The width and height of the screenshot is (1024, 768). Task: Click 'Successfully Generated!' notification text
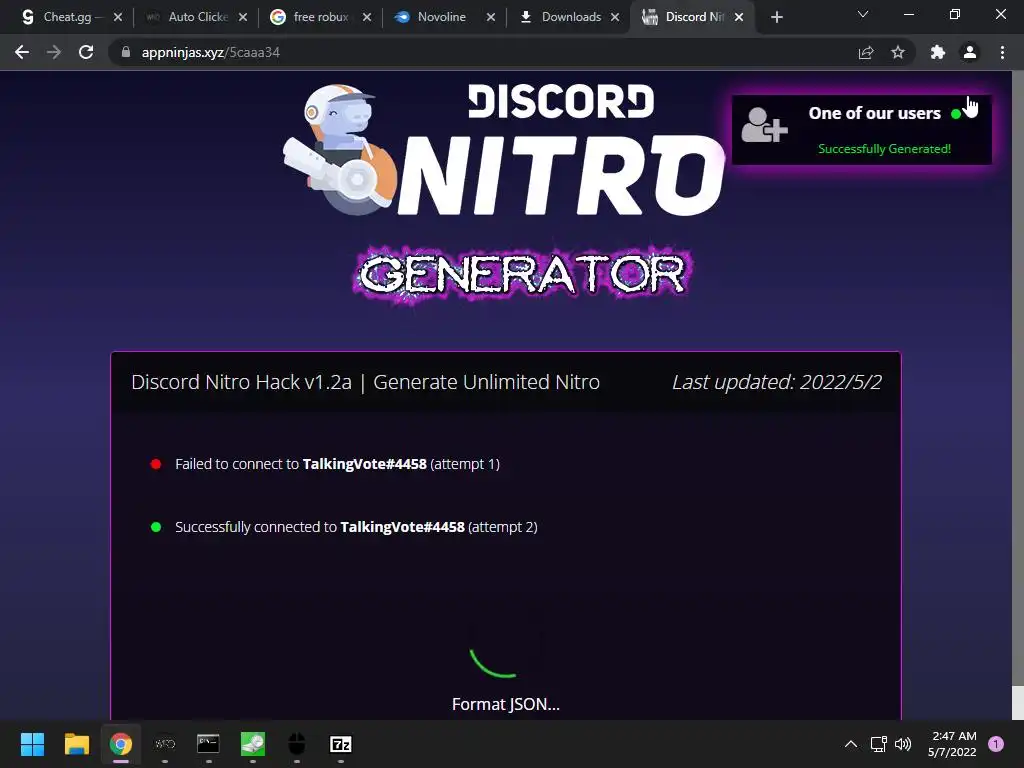pyautogui.click(x=884, y=149)
